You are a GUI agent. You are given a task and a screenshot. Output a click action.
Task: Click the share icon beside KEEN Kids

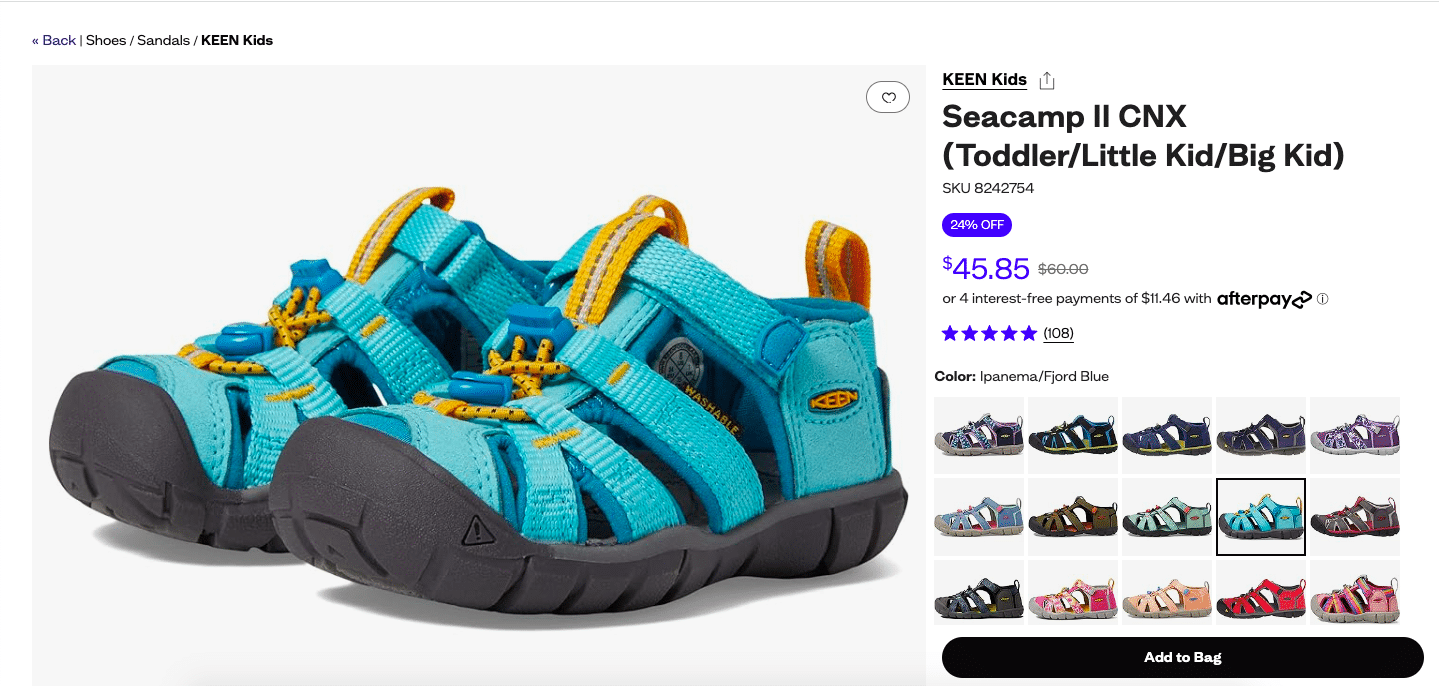(x=1047, y=80)
